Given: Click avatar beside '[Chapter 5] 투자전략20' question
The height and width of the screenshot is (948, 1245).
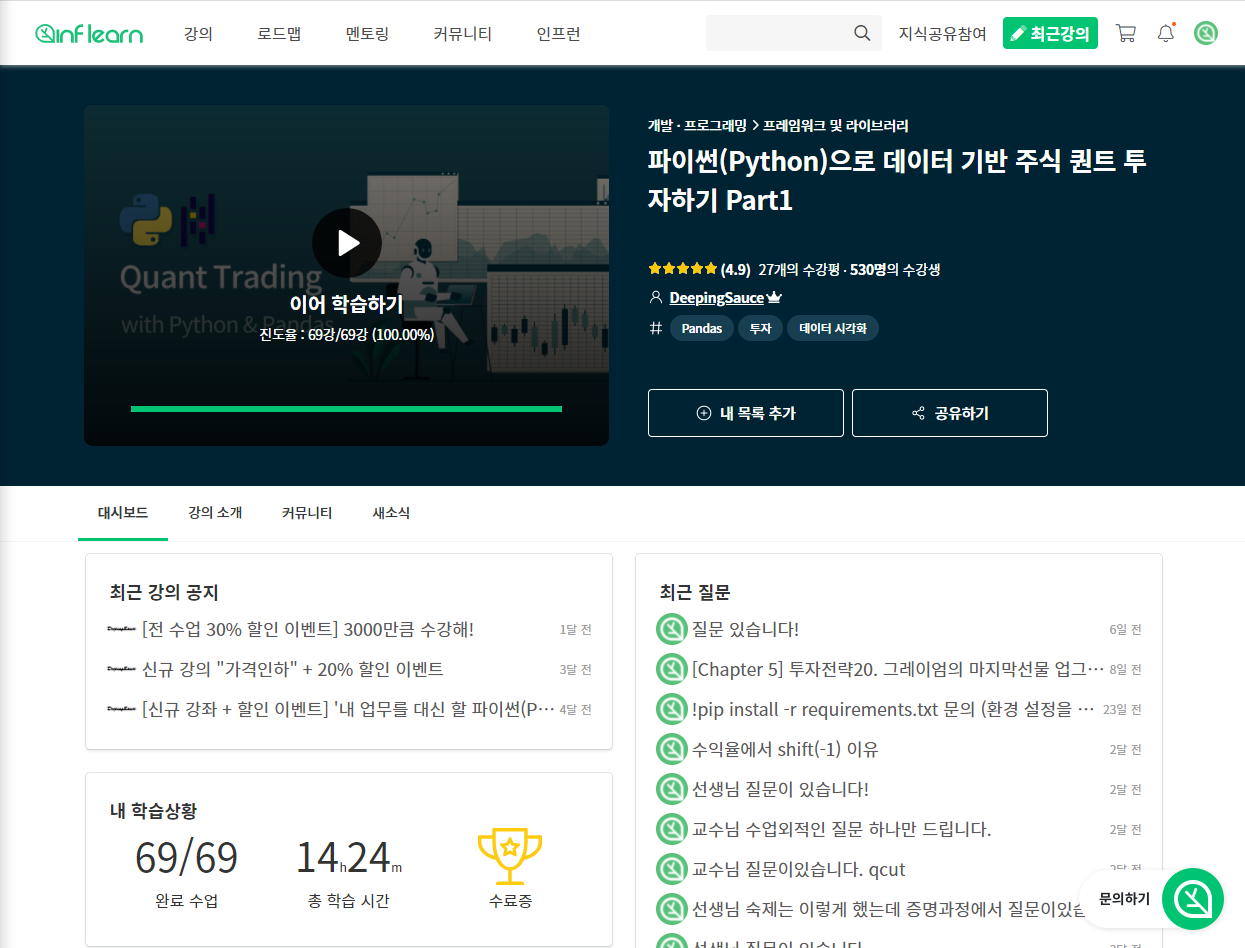Looking at the screenshot, I should pyautogui.click(x=671, y=669).
